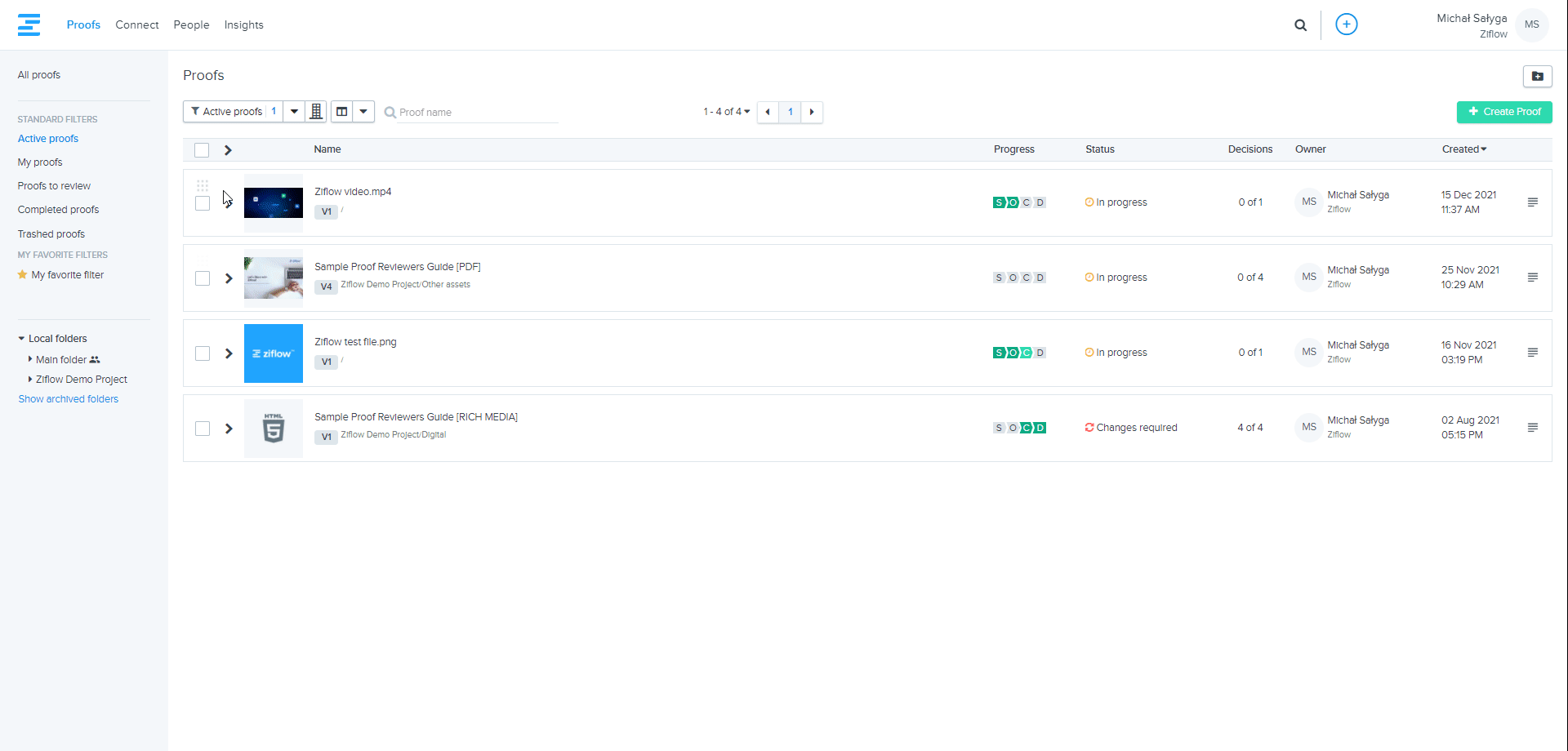The height and width of the screenshot is (751, 1568).
Task: Select checkbox for Sample Proof Reviewers Guide PDF
Action: pyautogui.click(x=203, y=278)
